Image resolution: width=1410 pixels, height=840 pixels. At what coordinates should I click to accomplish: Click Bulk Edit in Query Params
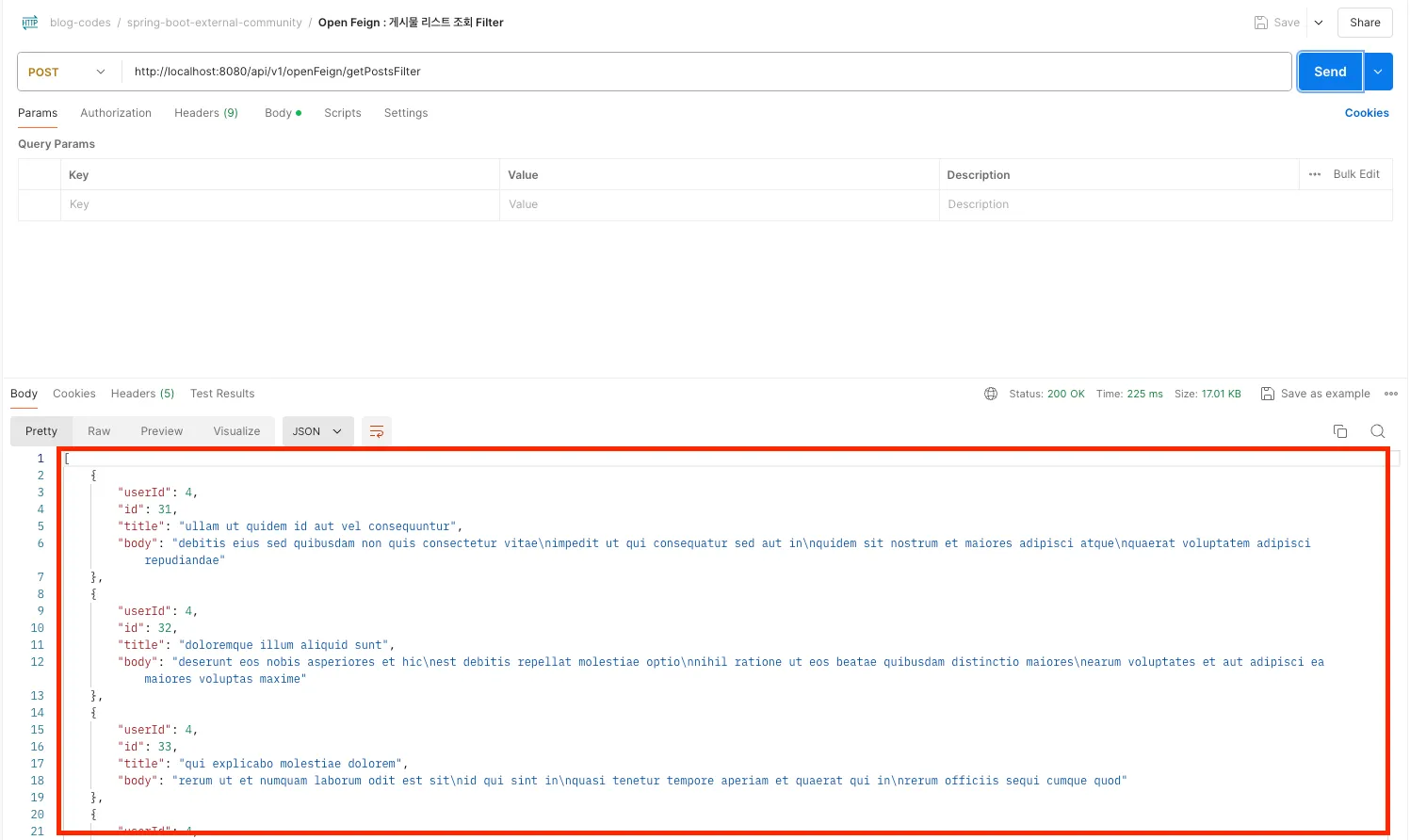(x=1356, y=174)
